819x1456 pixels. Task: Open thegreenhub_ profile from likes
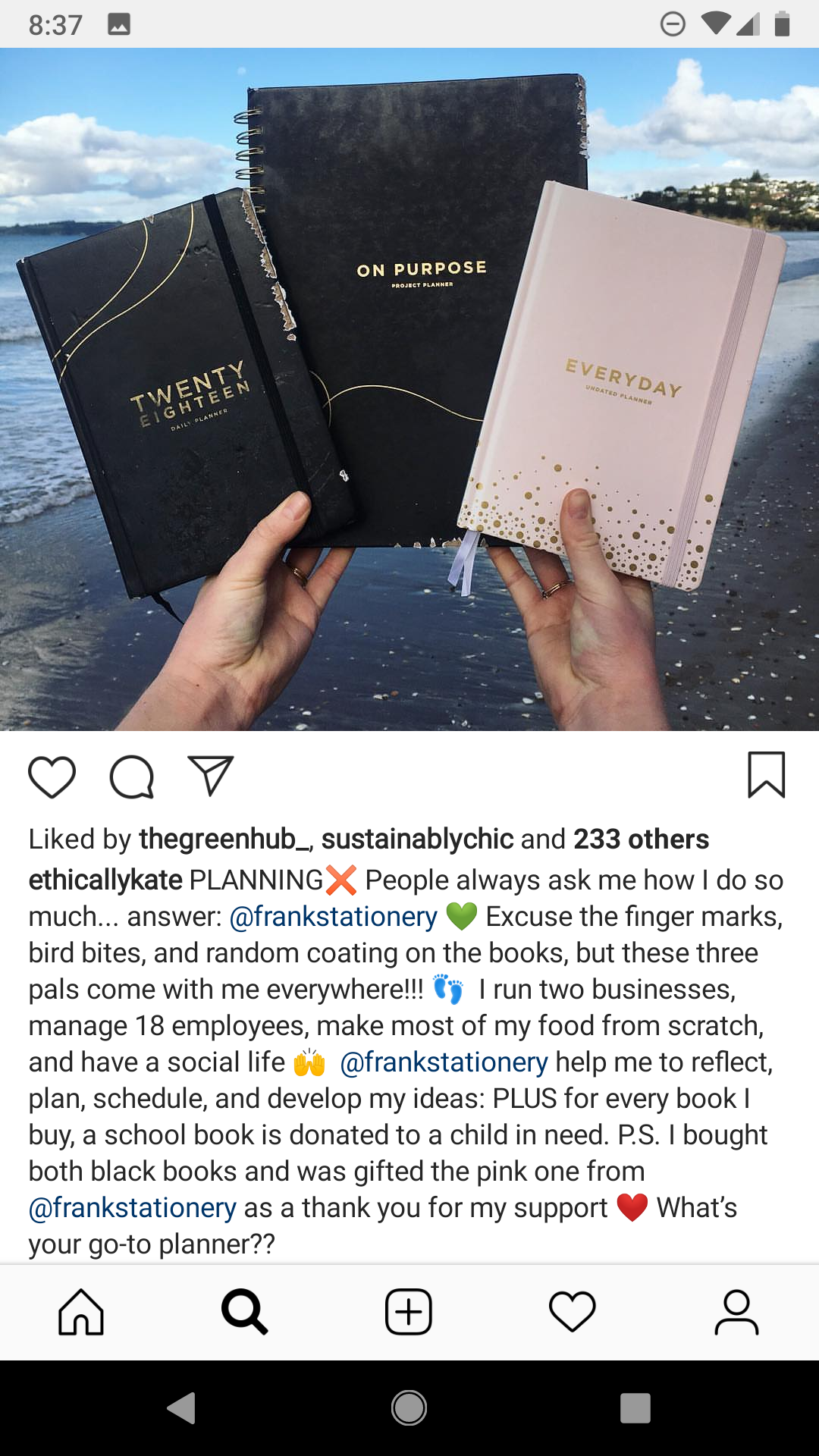point(224,839)
